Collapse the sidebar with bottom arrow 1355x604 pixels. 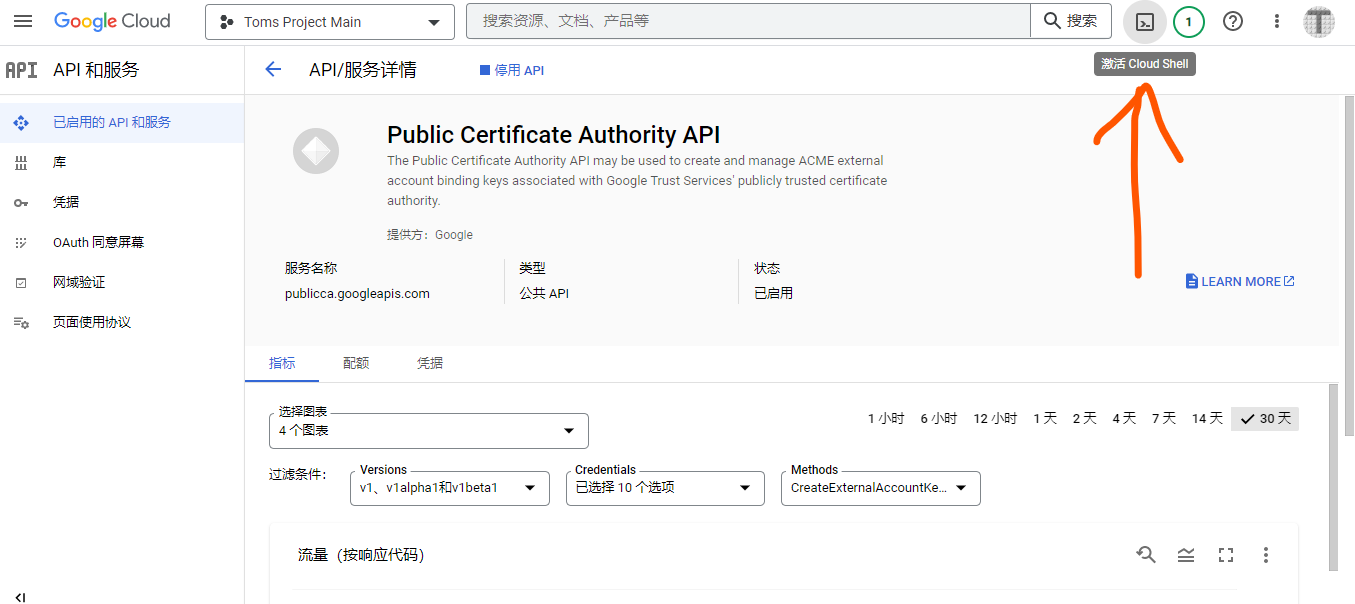point(21,597)
